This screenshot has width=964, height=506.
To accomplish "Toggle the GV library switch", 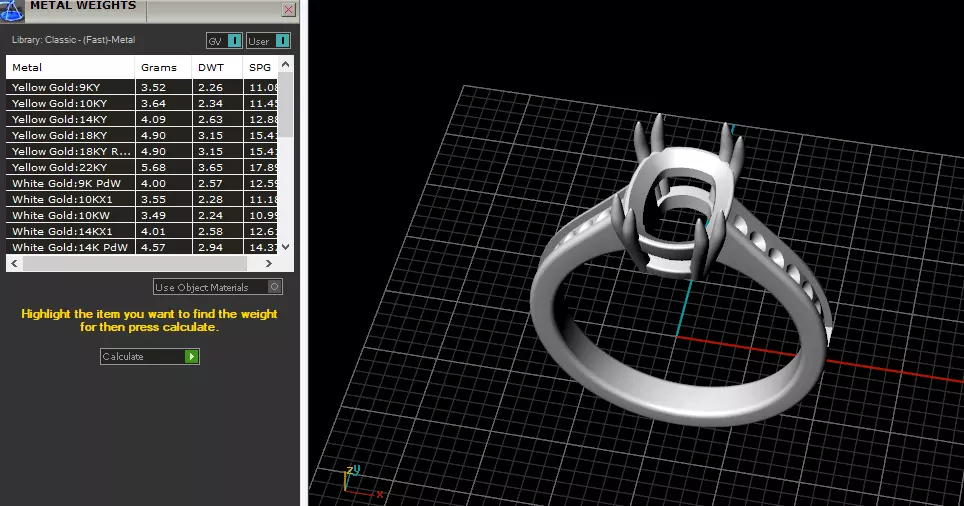I will tap(224, 41).
